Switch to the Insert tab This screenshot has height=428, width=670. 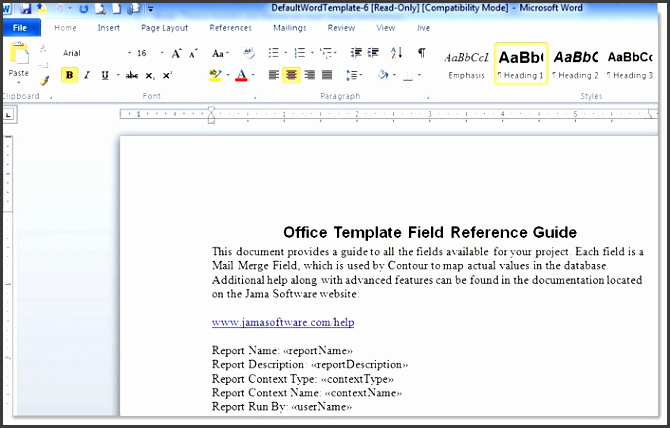pyautogui.click(x=109, y=28)
